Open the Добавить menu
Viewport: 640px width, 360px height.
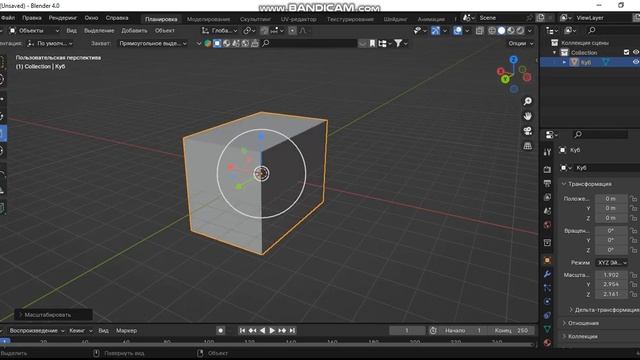pos(134,31)
